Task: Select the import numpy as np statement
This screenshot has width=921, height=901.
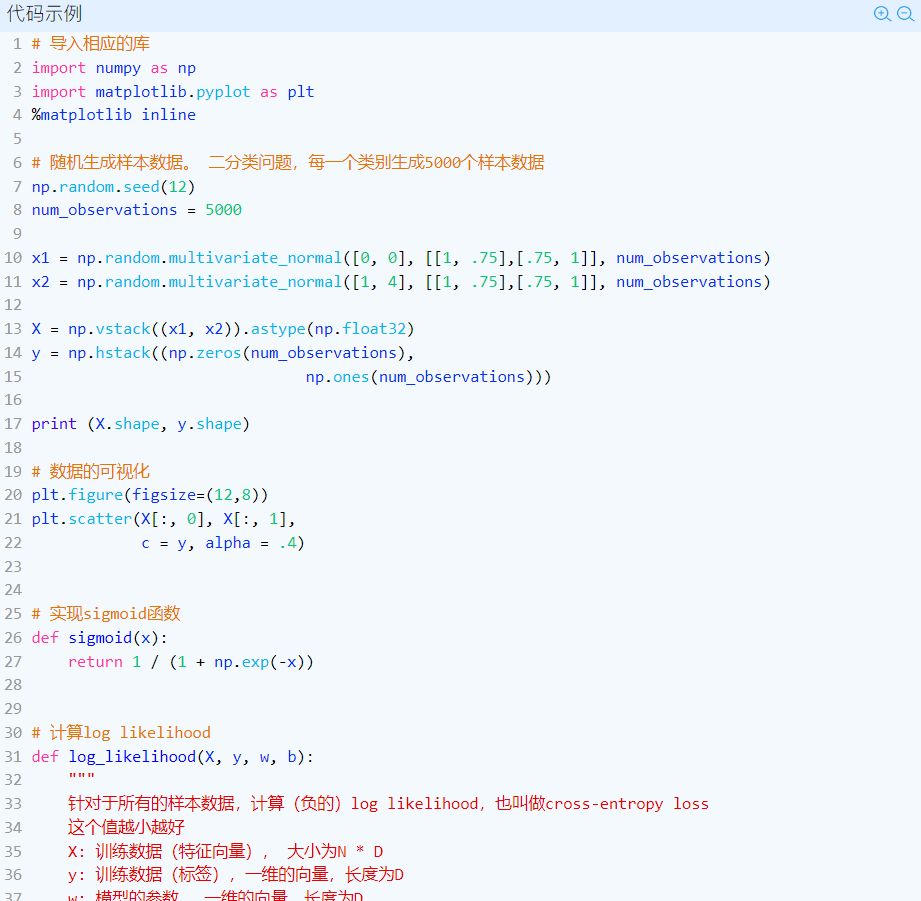Action: point(113,67)
